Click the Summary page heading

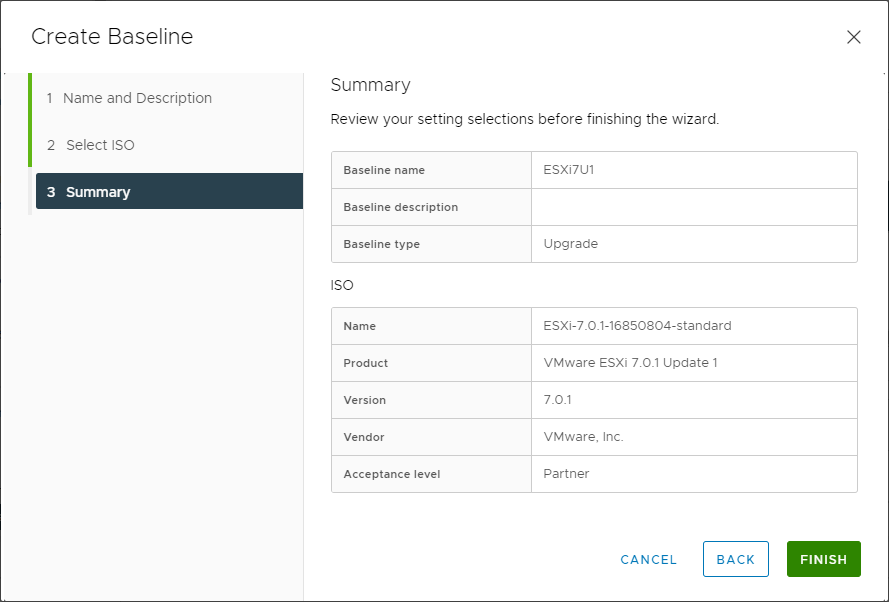(x=370, y=85)
